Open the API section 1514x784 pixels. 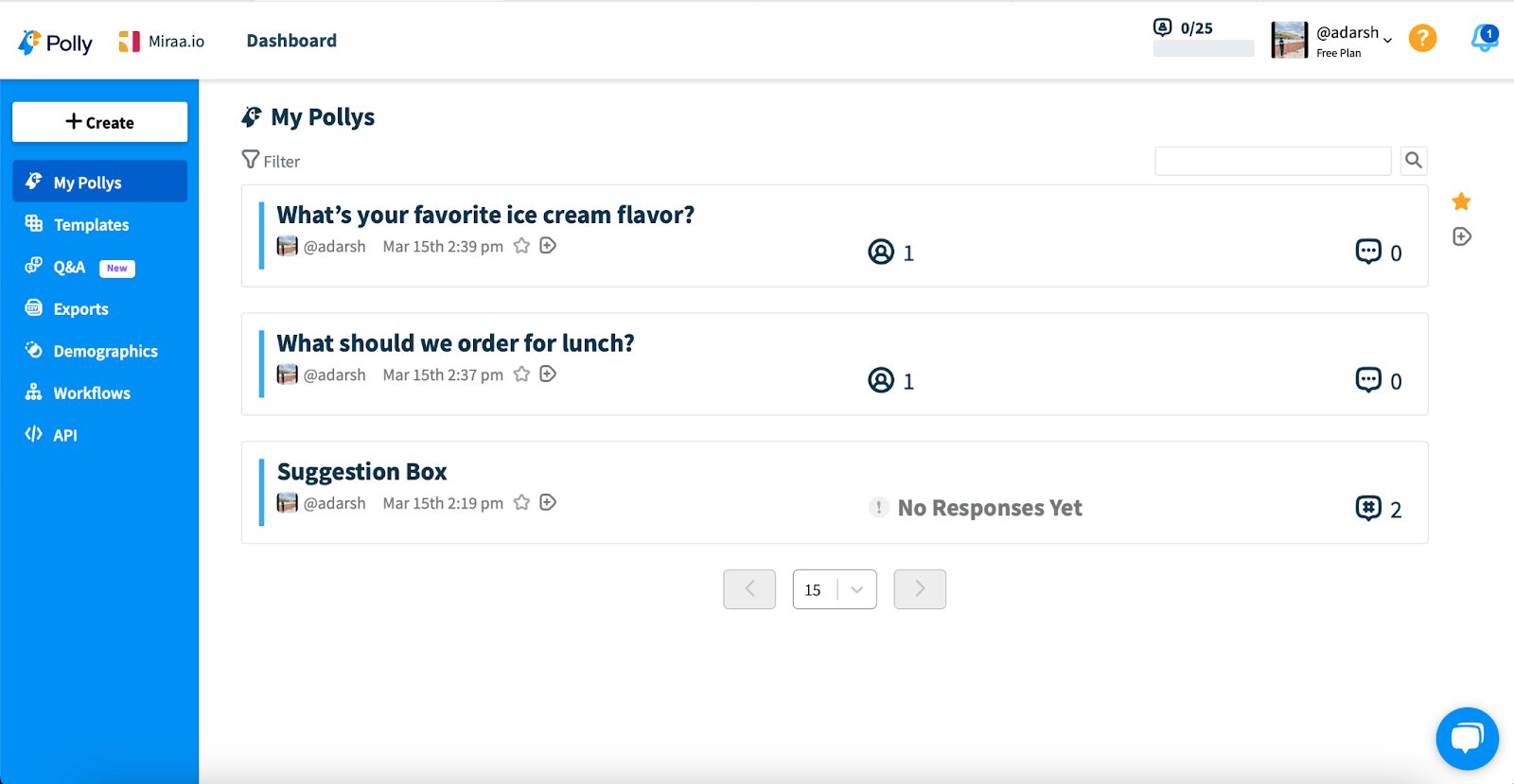click(64, 434)
